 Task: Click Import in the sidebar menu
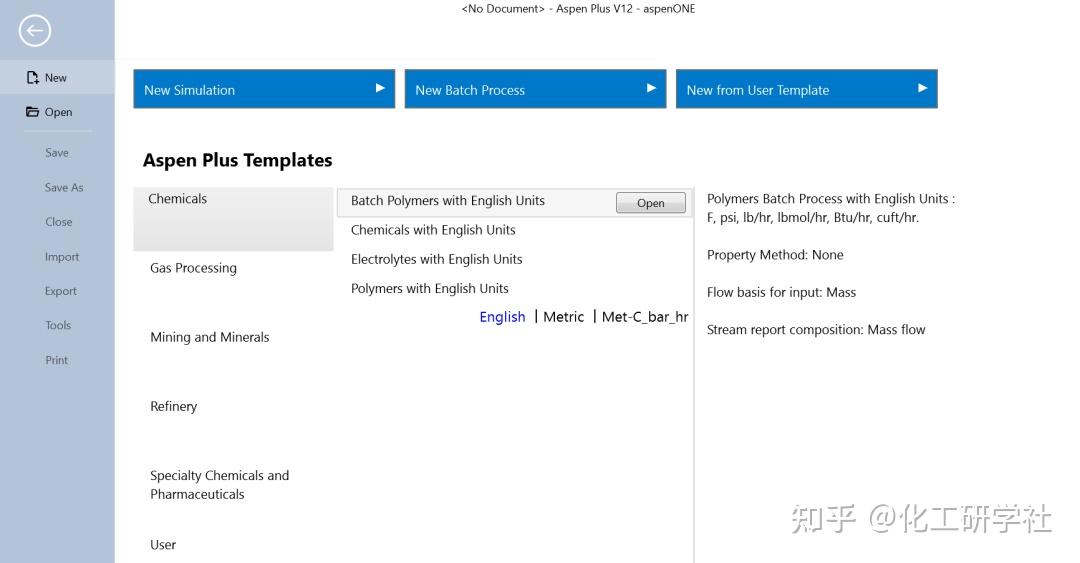click(61, 257)
